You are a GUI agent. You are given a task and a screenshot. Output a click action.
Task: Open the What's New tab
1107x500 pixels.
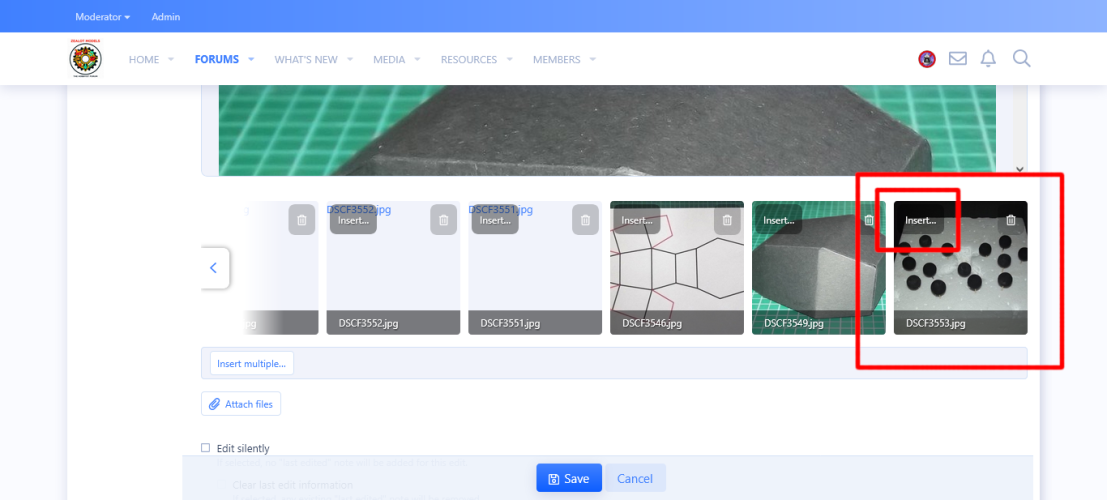306,59
